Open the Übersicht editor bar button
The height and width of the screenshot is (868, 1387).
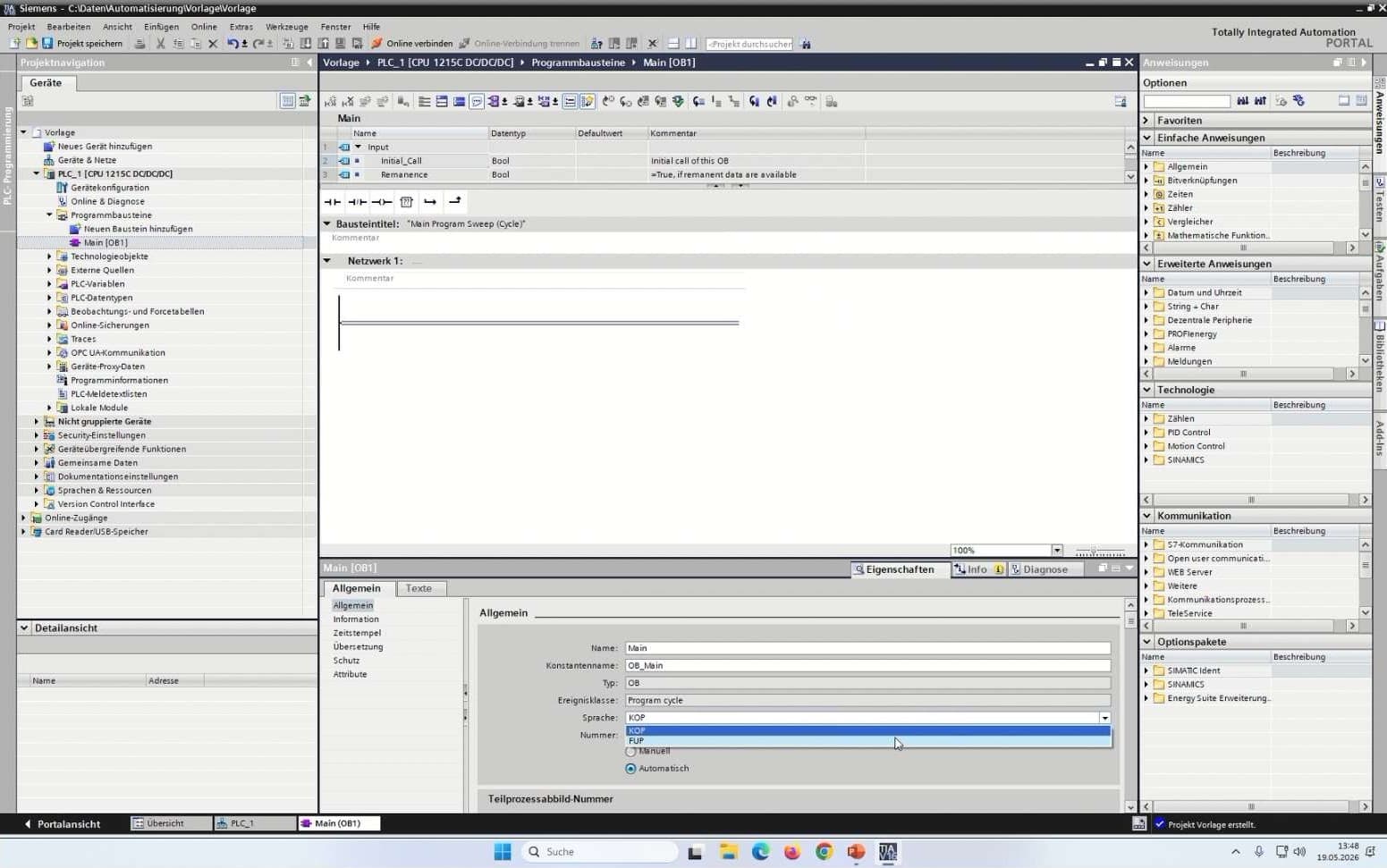(171, 823)
